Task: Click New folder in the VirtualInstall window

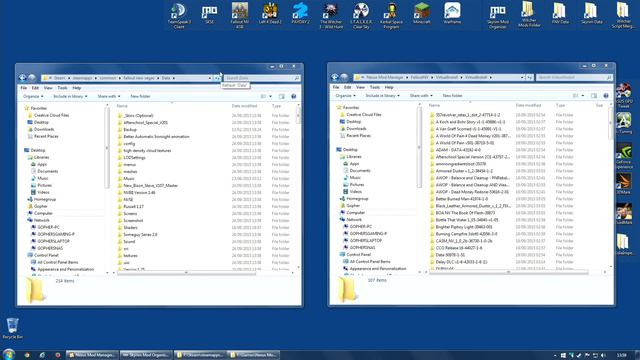Action: (453, 96)
